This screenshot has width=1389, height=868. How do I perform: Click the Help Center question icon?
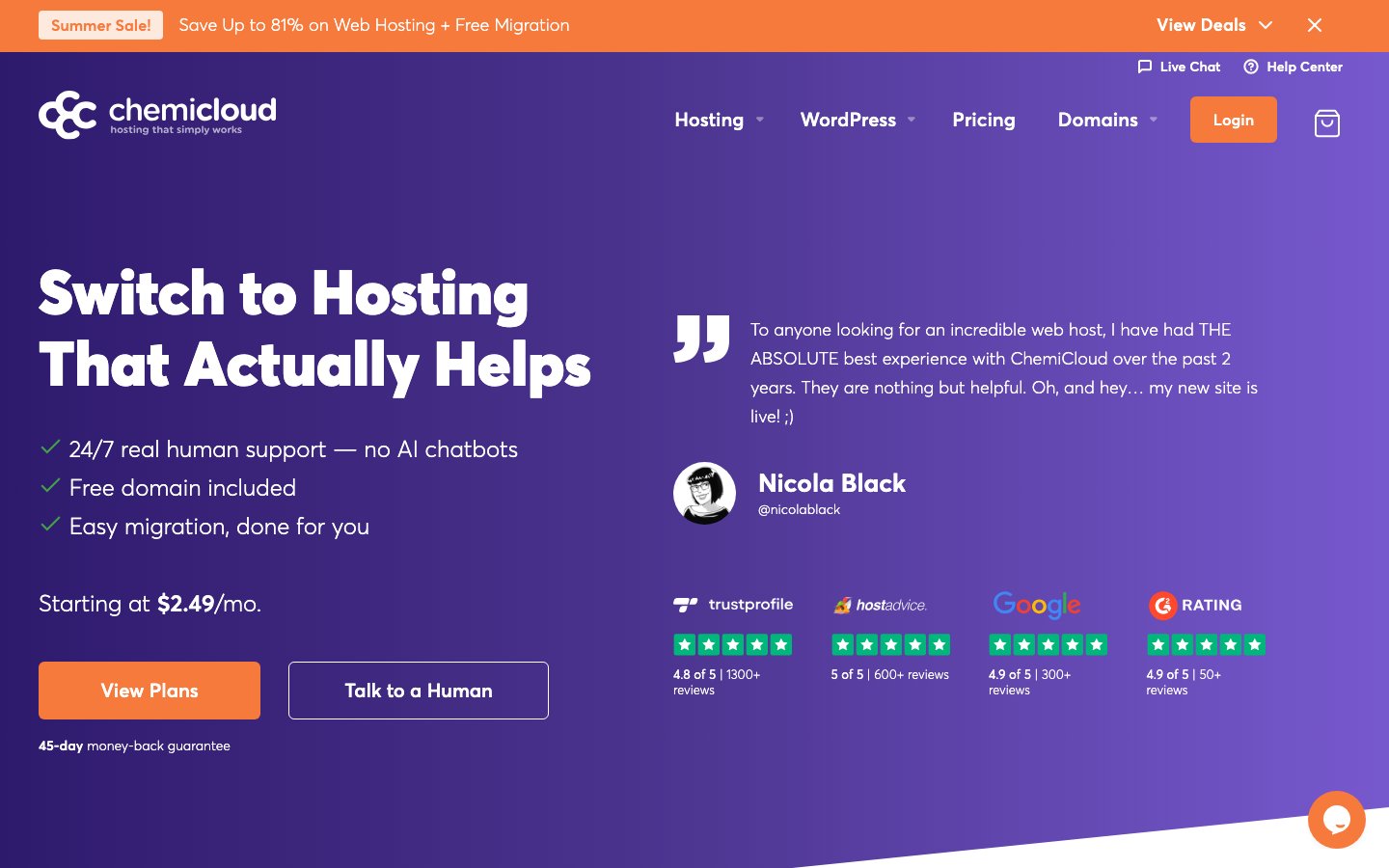point(1251,67)
